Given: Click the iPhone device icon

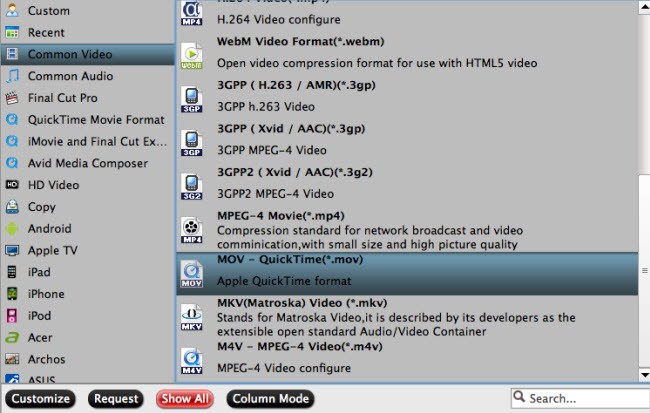Looking at the screenshot, I should point(12,294).
